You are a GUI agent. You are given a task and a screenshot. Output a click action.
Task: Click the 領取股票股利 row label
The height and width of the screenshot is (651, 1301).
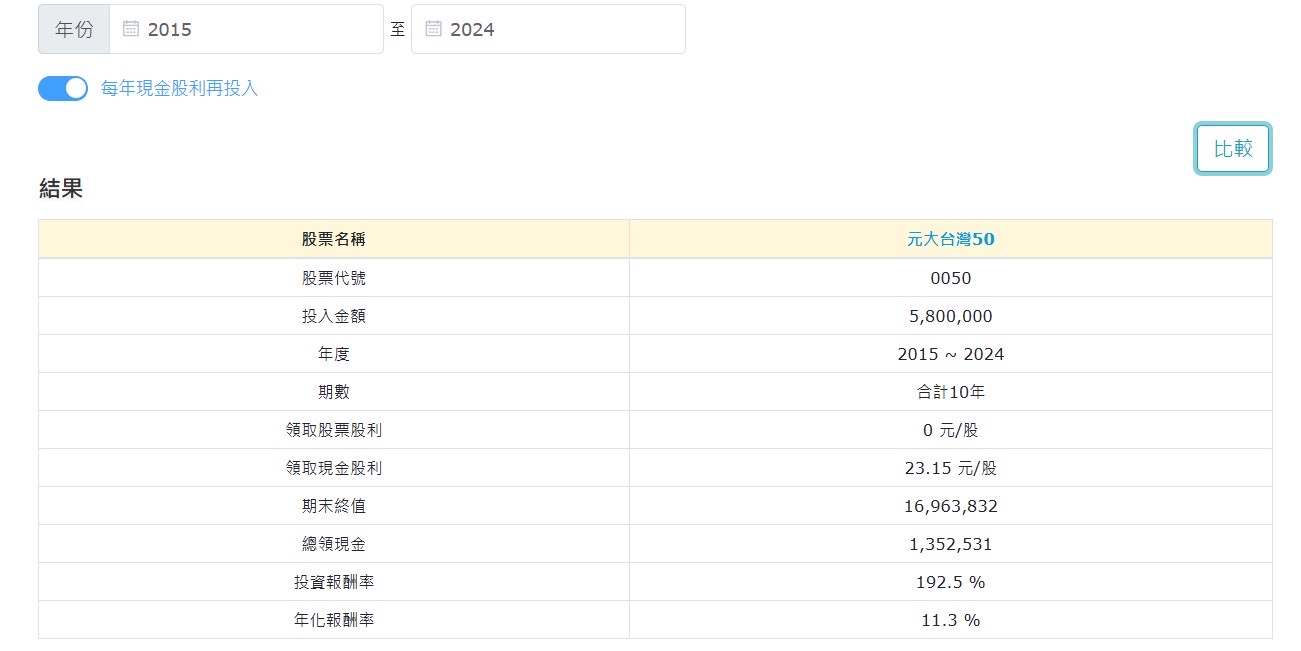point(334,430)
